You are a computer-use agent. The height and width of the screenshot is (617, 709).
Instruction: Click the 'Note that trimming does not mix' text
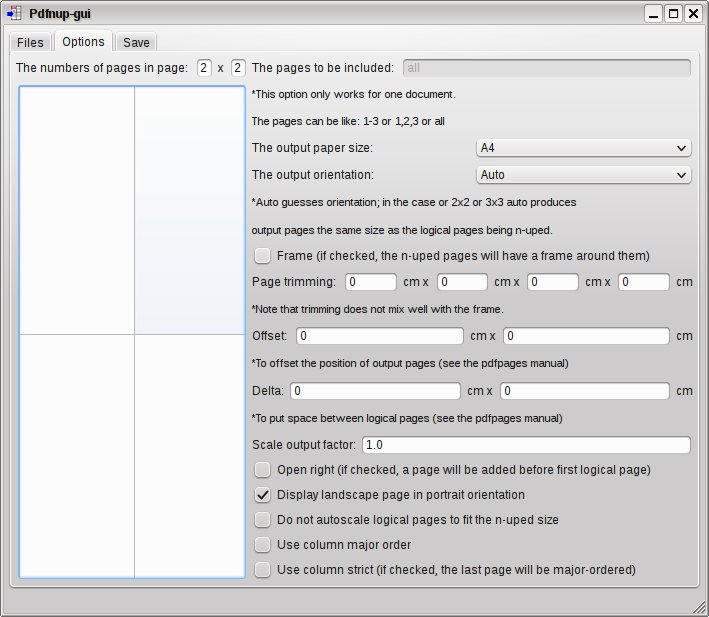click(378, 309)
